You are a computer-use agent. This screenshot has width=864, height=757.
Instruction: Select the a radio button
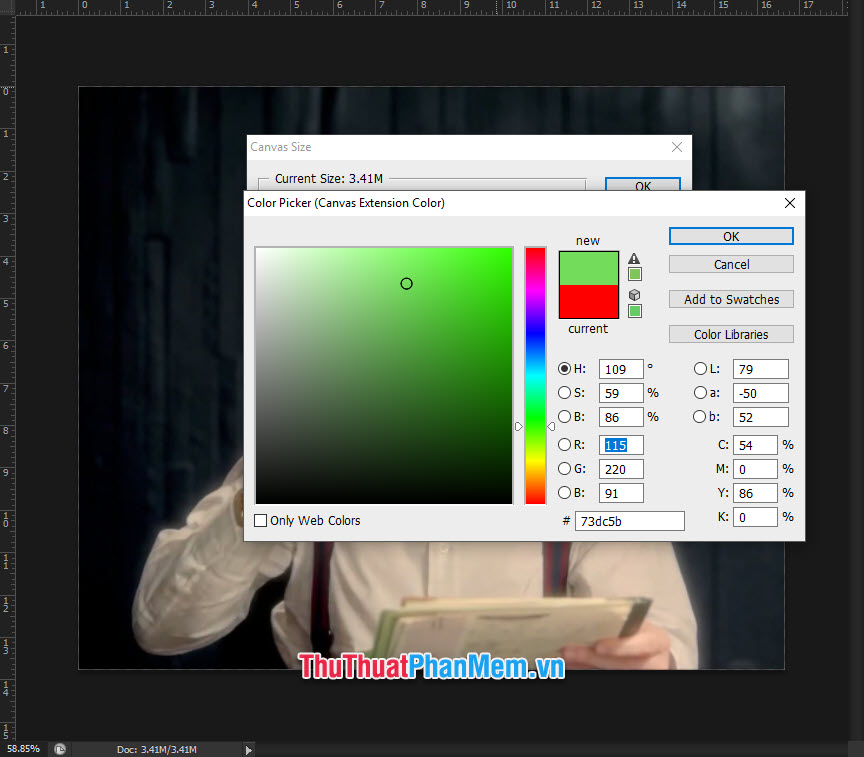pyautogui.click(x=700, y=393)
